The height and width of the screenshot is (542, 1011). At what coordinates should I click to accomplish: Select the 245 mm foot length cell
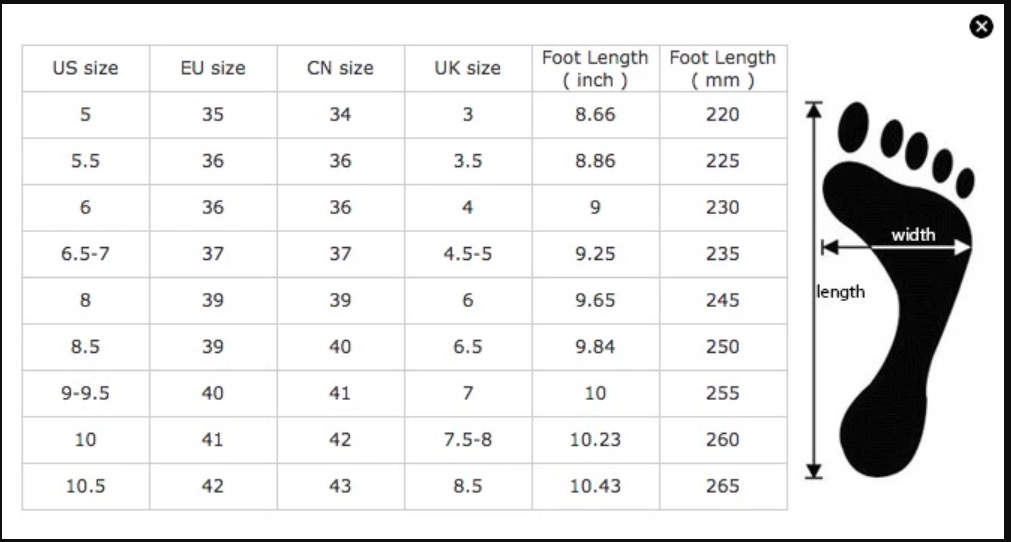pyautogui.click(x=722, y=300)
